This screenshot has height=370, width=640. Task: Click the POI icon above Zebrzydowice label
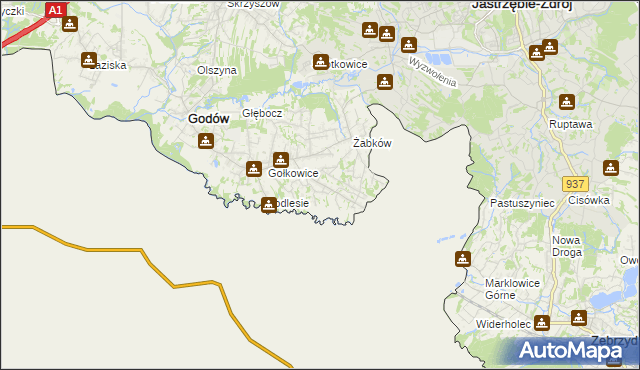tap(579, 318)
